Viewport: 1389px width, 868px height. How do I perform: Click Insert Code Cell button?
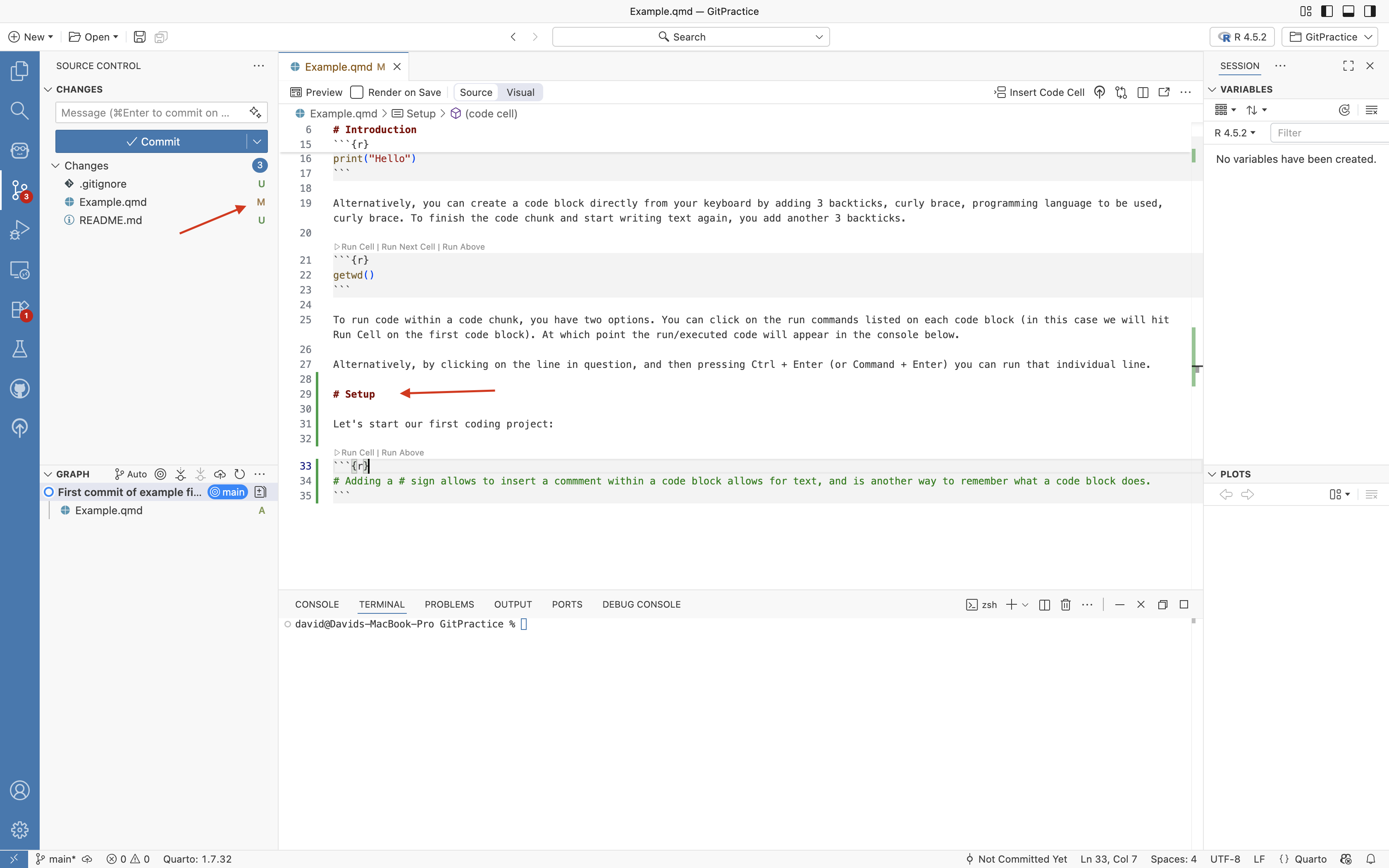(1039, 93)
